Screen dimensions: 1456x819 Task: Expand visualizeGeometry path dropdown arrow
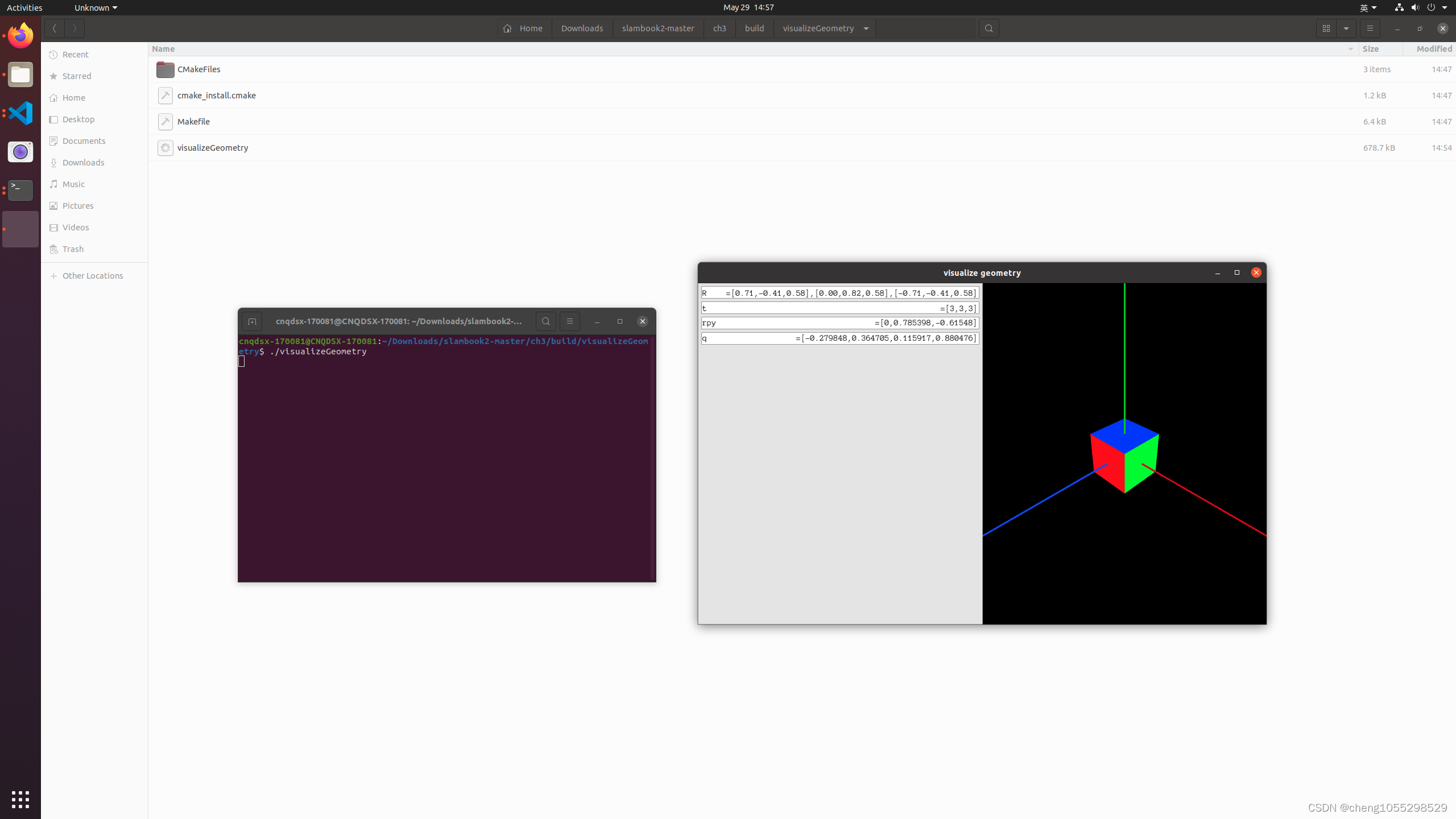pyautogui.click(x=866, y=28)
